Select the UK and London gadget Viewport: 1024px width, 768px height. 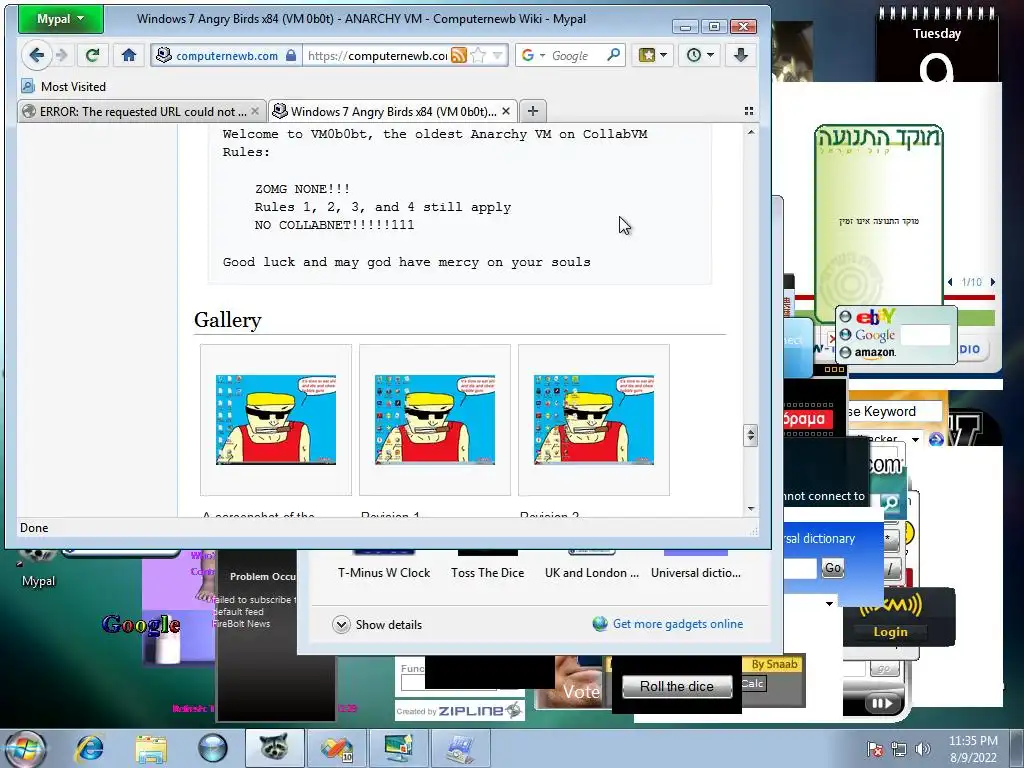click(592, 566)
